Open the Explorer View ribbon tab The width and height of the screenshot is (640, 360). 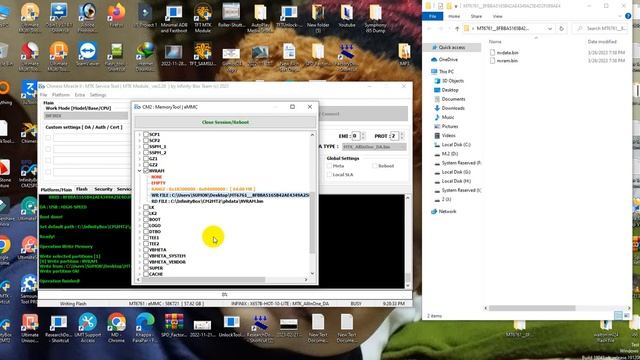point(498,16)
